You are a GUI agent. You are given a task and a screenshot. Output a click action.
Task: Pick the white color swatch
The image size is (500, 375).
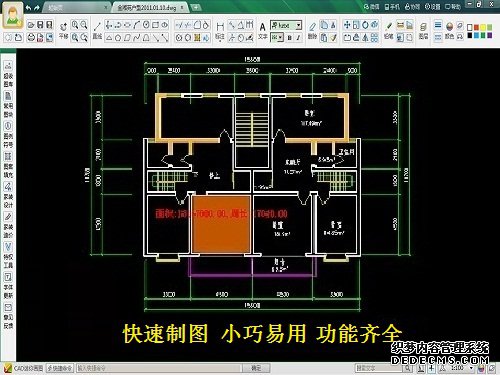tap(470, 27)
